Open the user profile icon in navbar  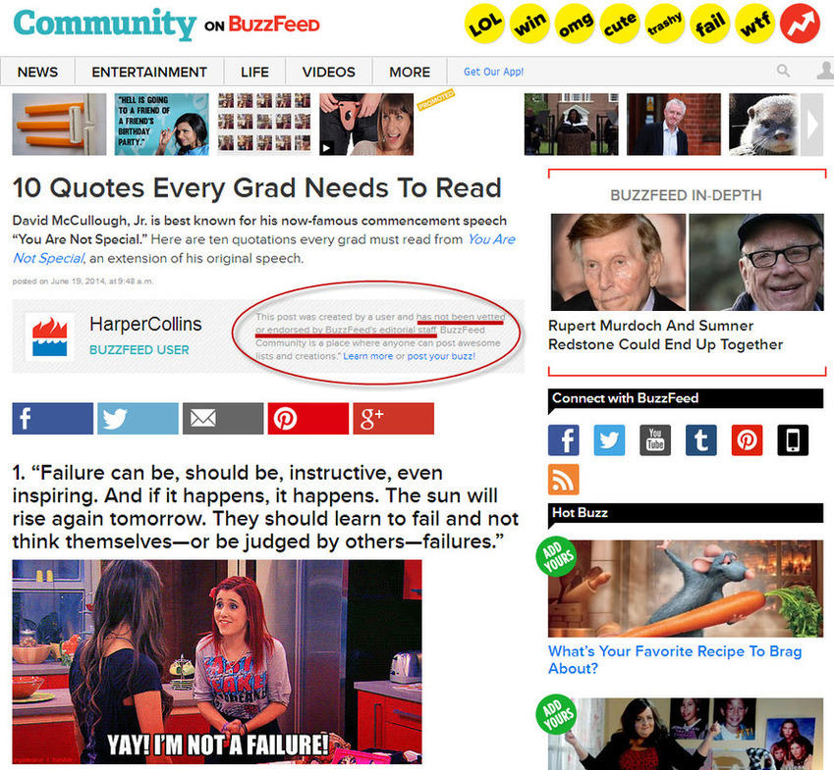pos(825,70)
